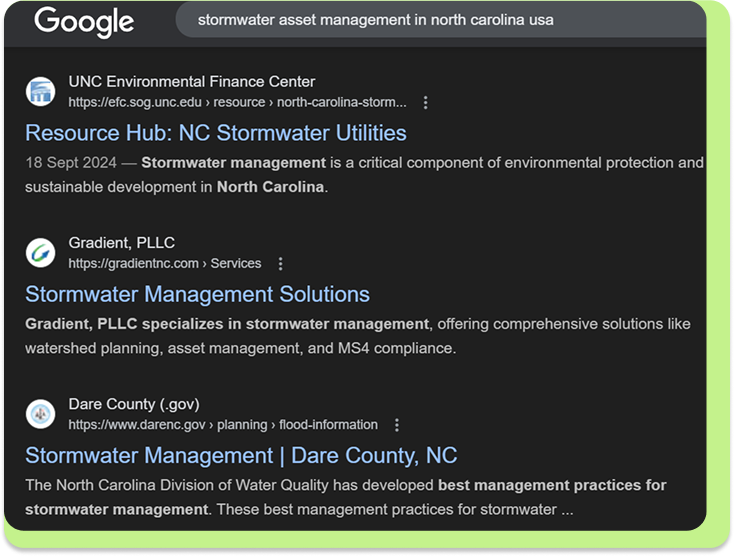Open the Stormwater Management | Dare County, NC link
The width and height of the screenshot is (734, 556).
[x=240, y=455]
